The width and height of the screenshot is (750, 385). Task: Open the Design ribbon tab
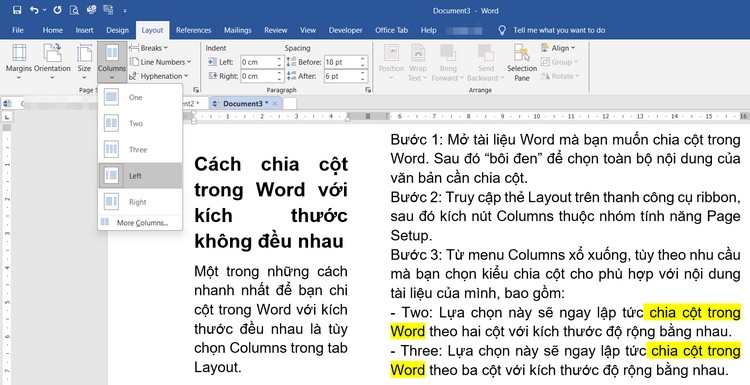(117, 30)
